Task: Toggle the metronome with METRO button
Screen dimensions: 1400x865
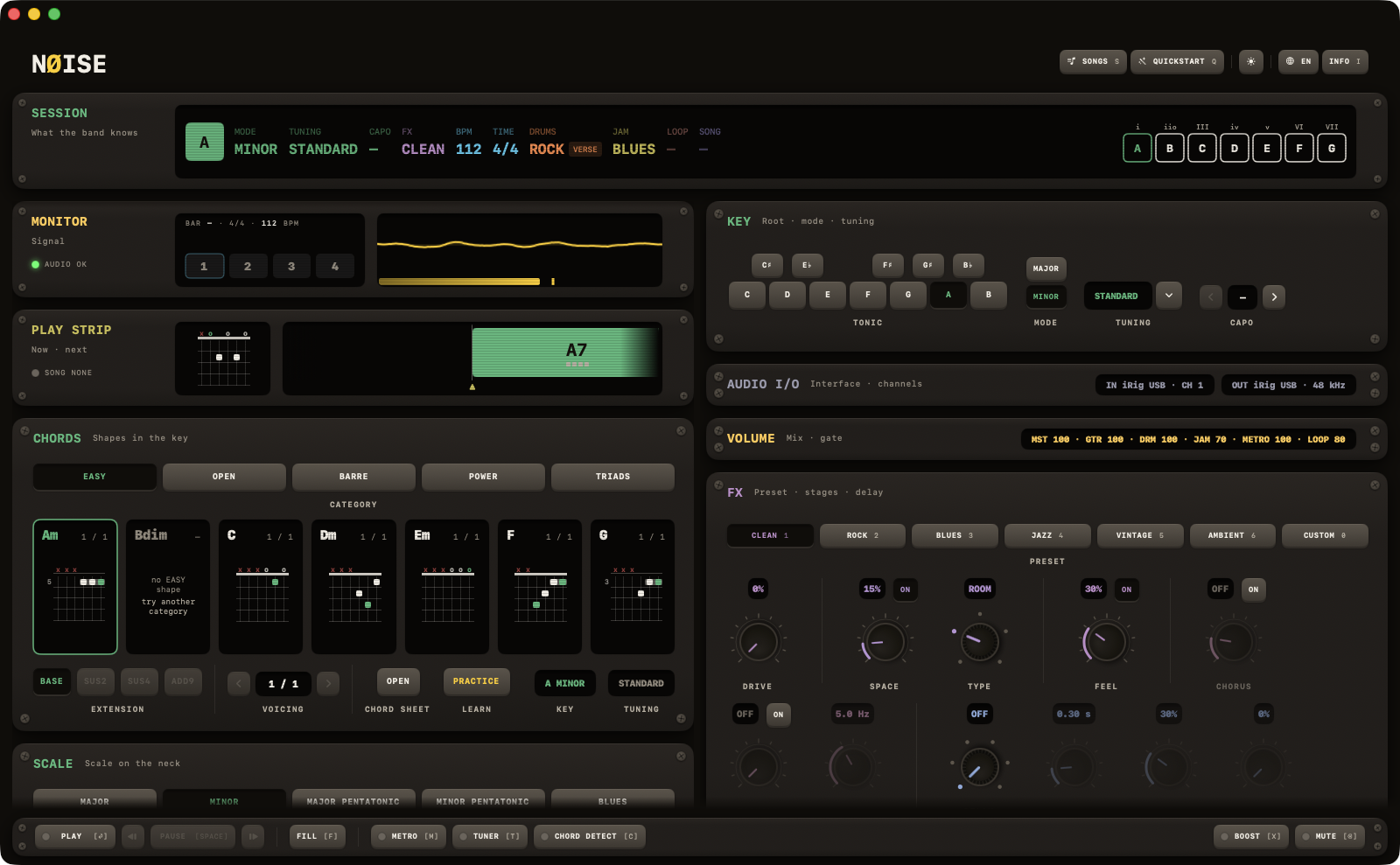Action: click(x=408, y=836)
